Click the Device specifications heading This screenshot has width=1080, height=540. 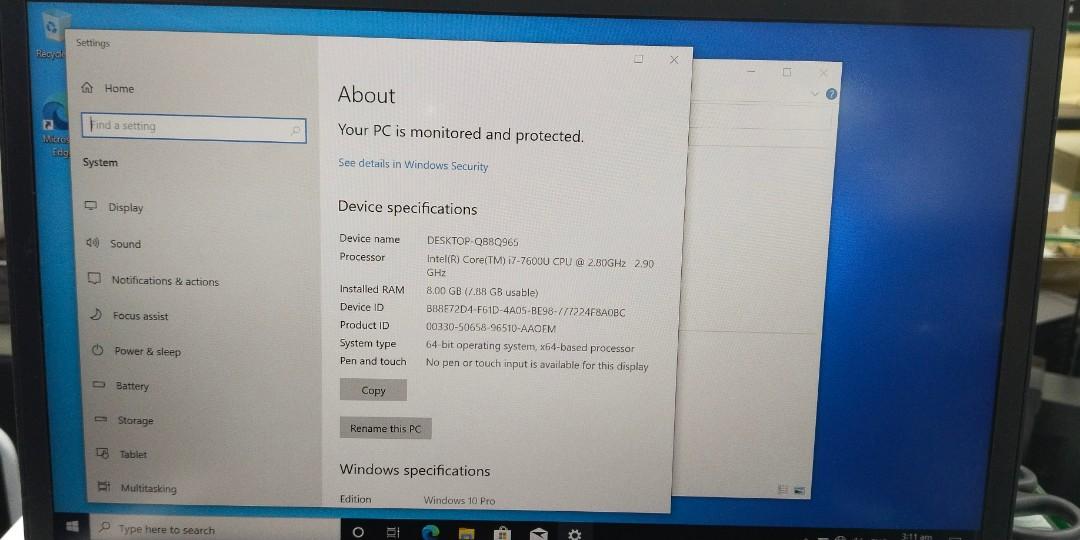(x=407, y=208)
